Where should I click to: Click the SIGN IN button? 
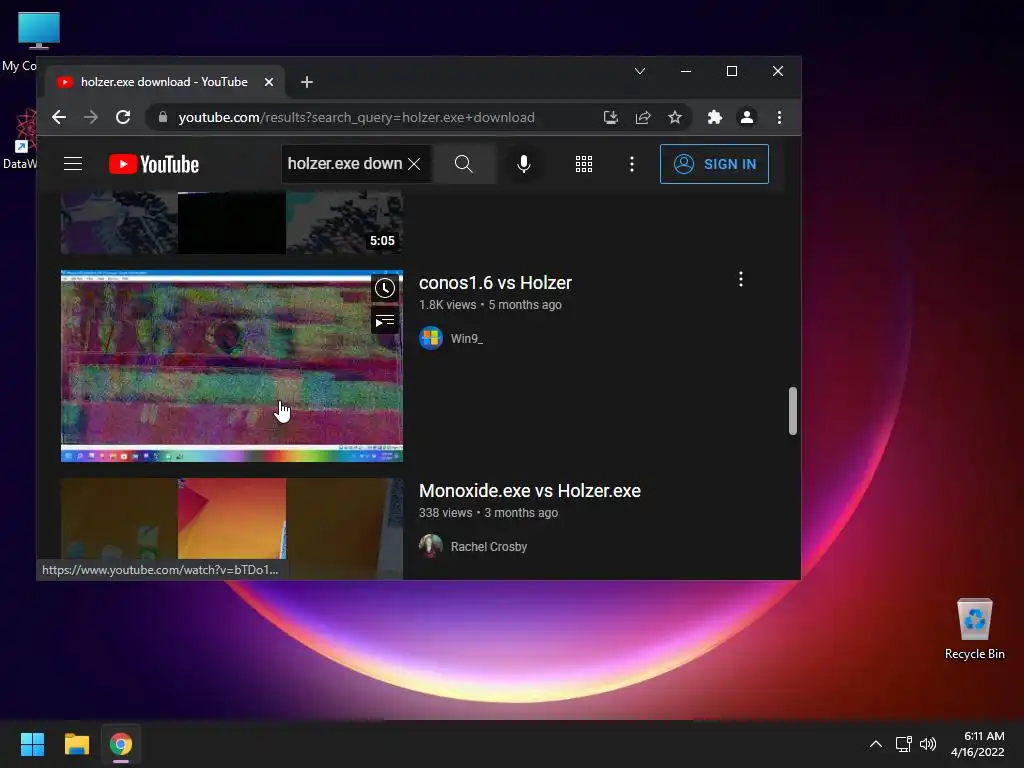[714, 164]
